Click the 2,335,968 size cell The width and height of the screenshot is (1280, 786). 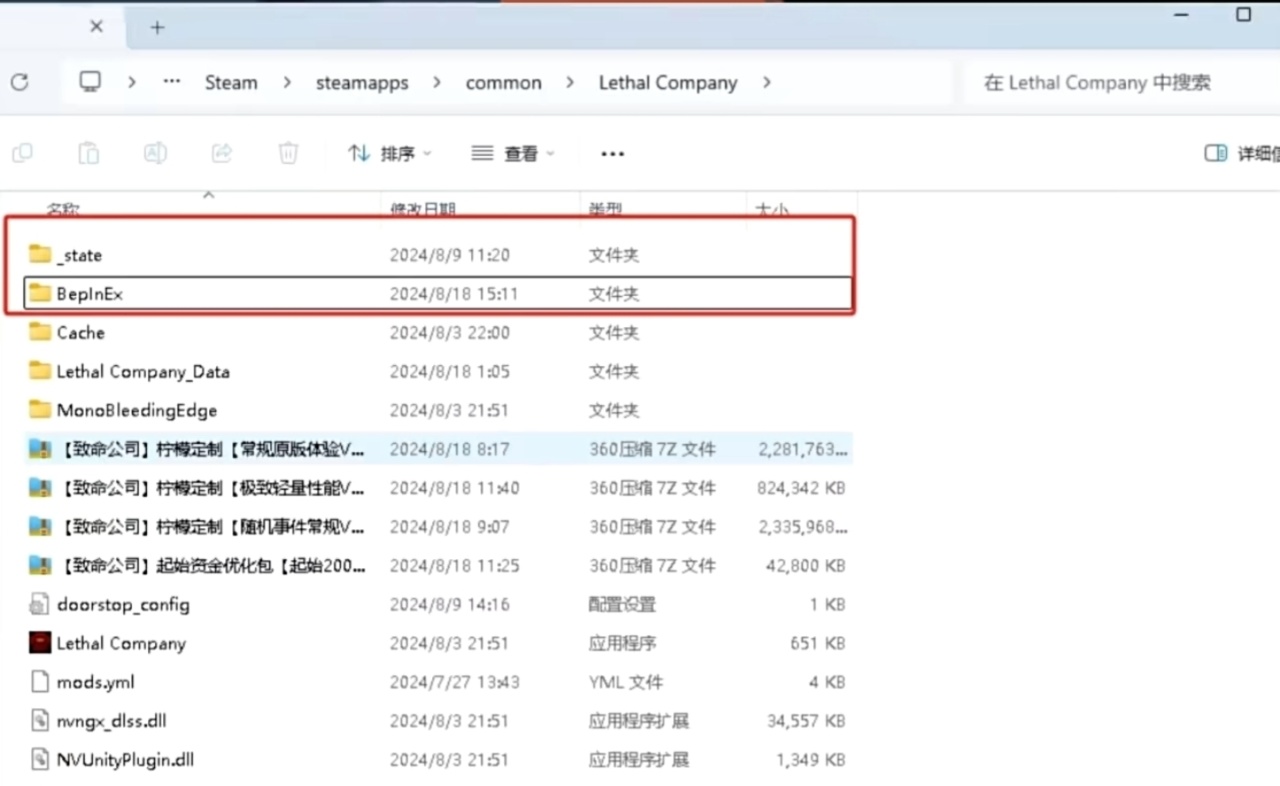pyautogui.click(x=803, y=527)
